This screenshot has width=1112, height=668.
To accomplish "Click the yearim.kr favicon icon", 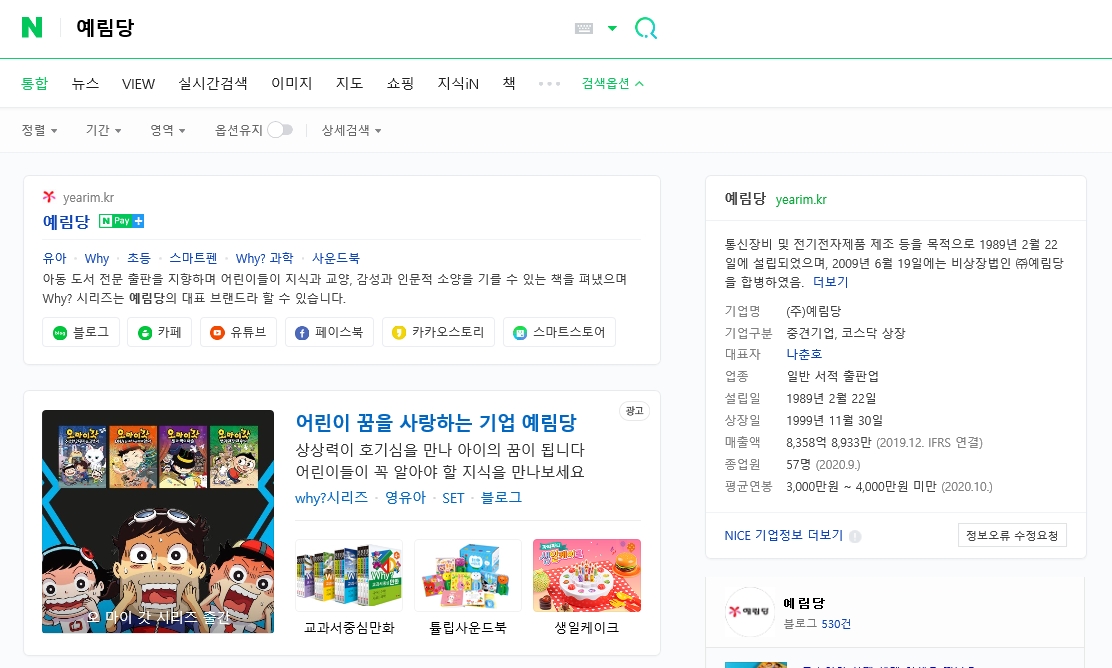I will pyautogui.click(x=49, y=196).
